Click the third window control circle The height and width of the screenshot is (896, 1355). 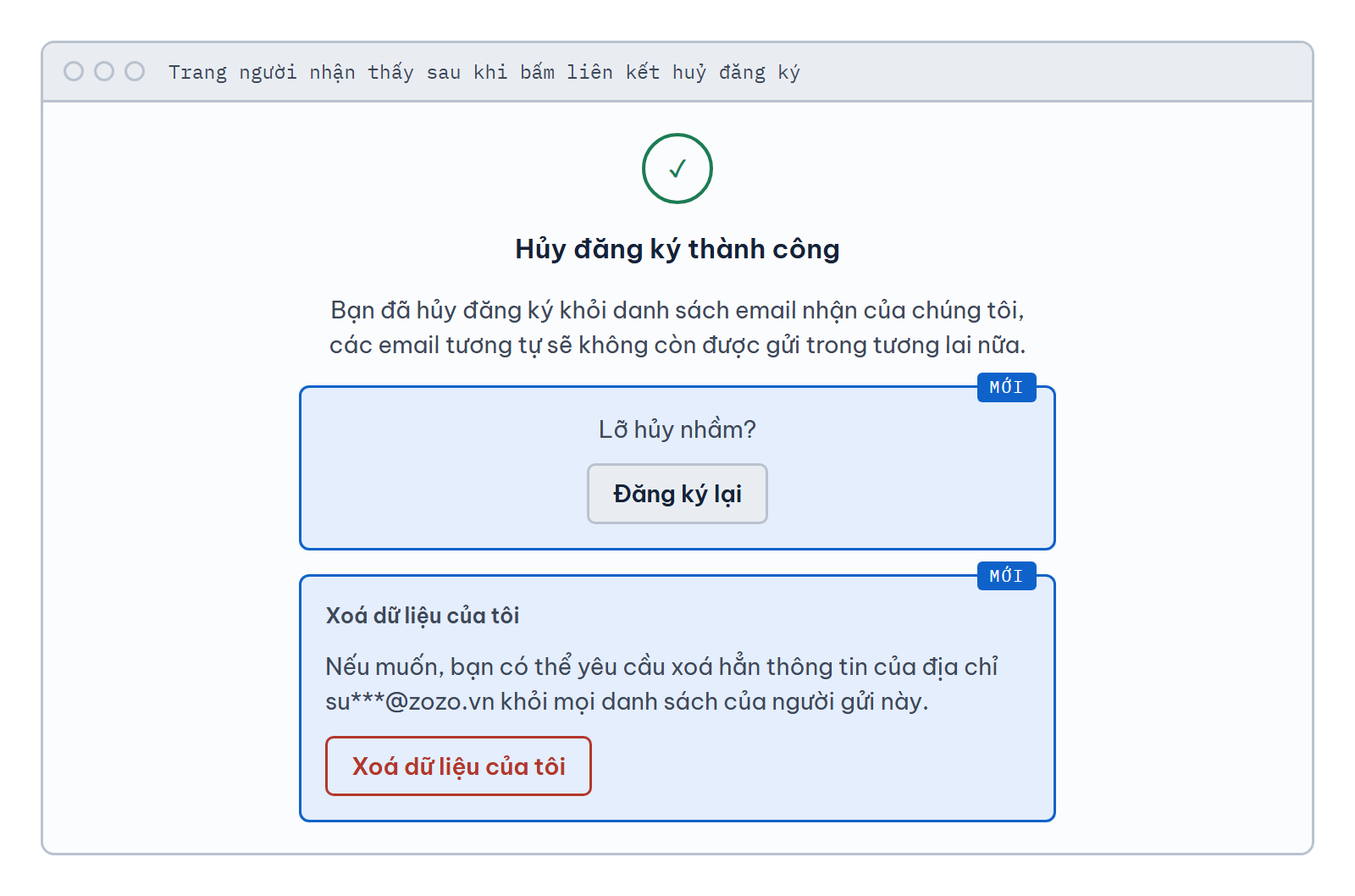point(135,71)
